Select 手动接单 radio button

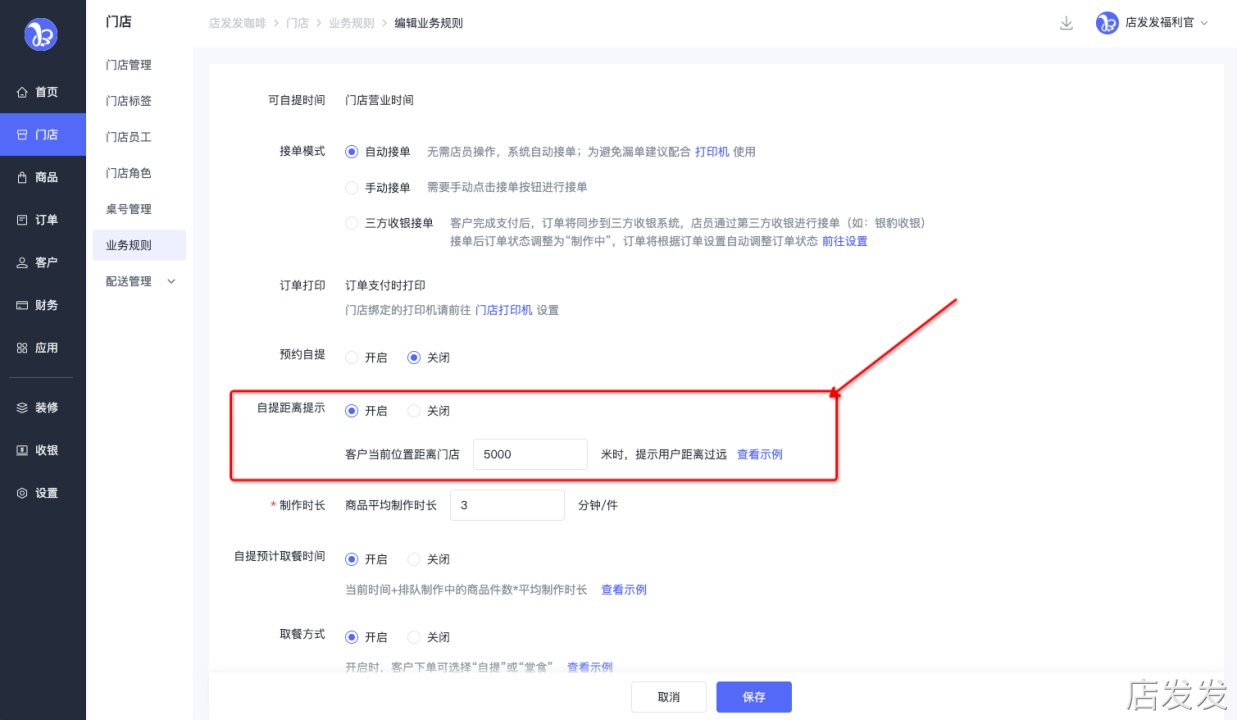[351, 187]
